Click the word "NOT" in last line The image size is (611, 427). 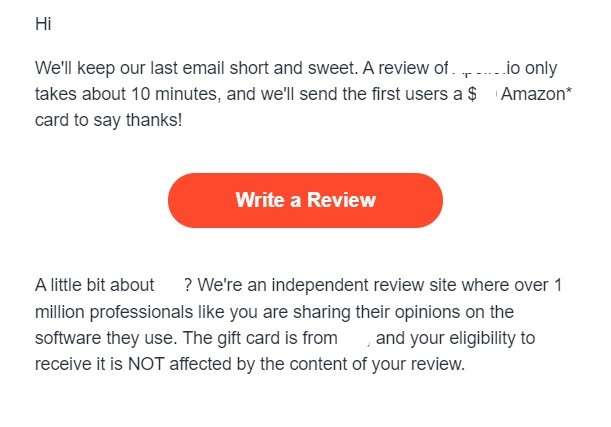[x=146, y=364]
